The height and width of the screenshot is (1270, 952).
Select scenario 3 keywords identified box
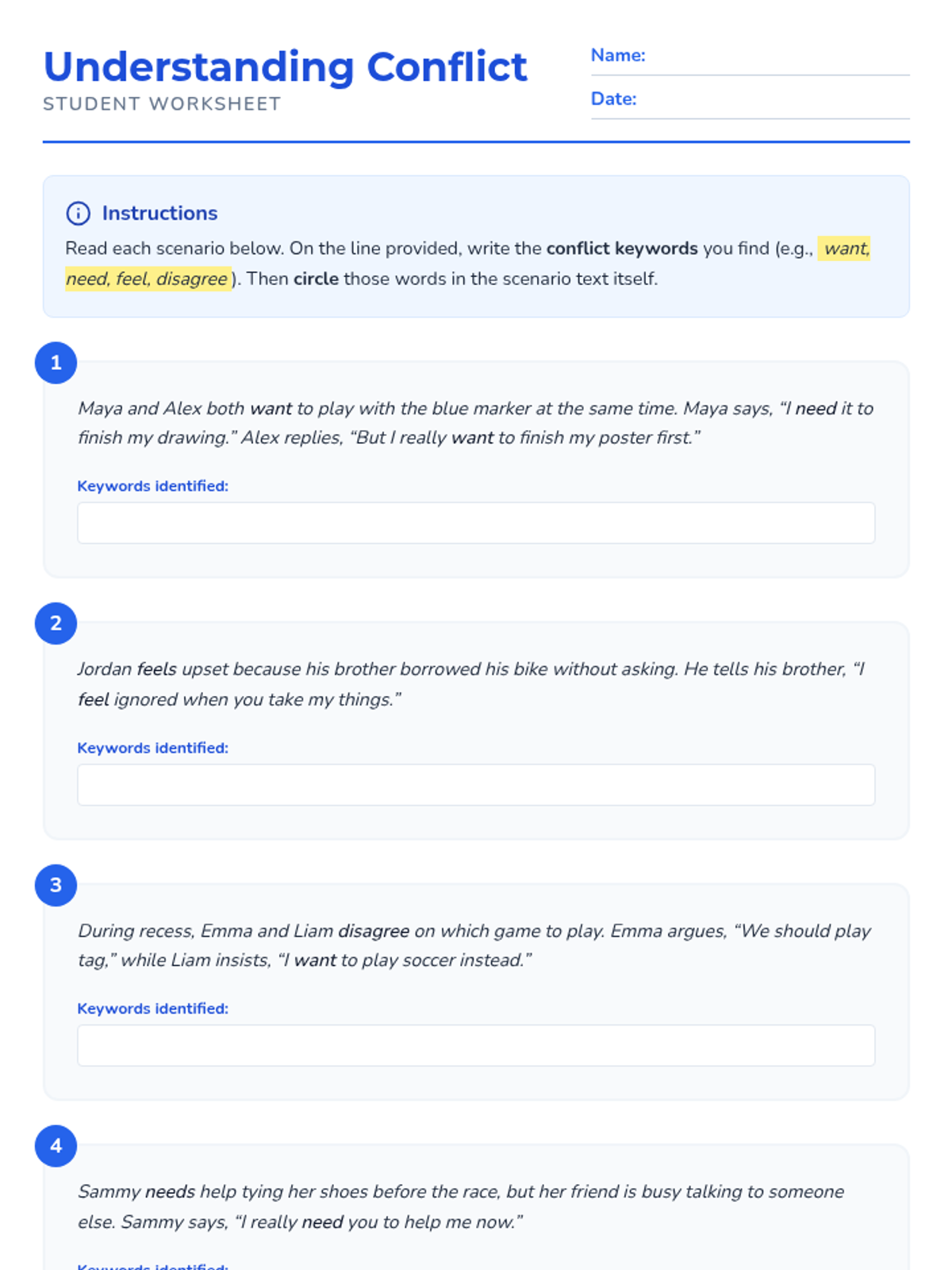(x=476, y=1045)
